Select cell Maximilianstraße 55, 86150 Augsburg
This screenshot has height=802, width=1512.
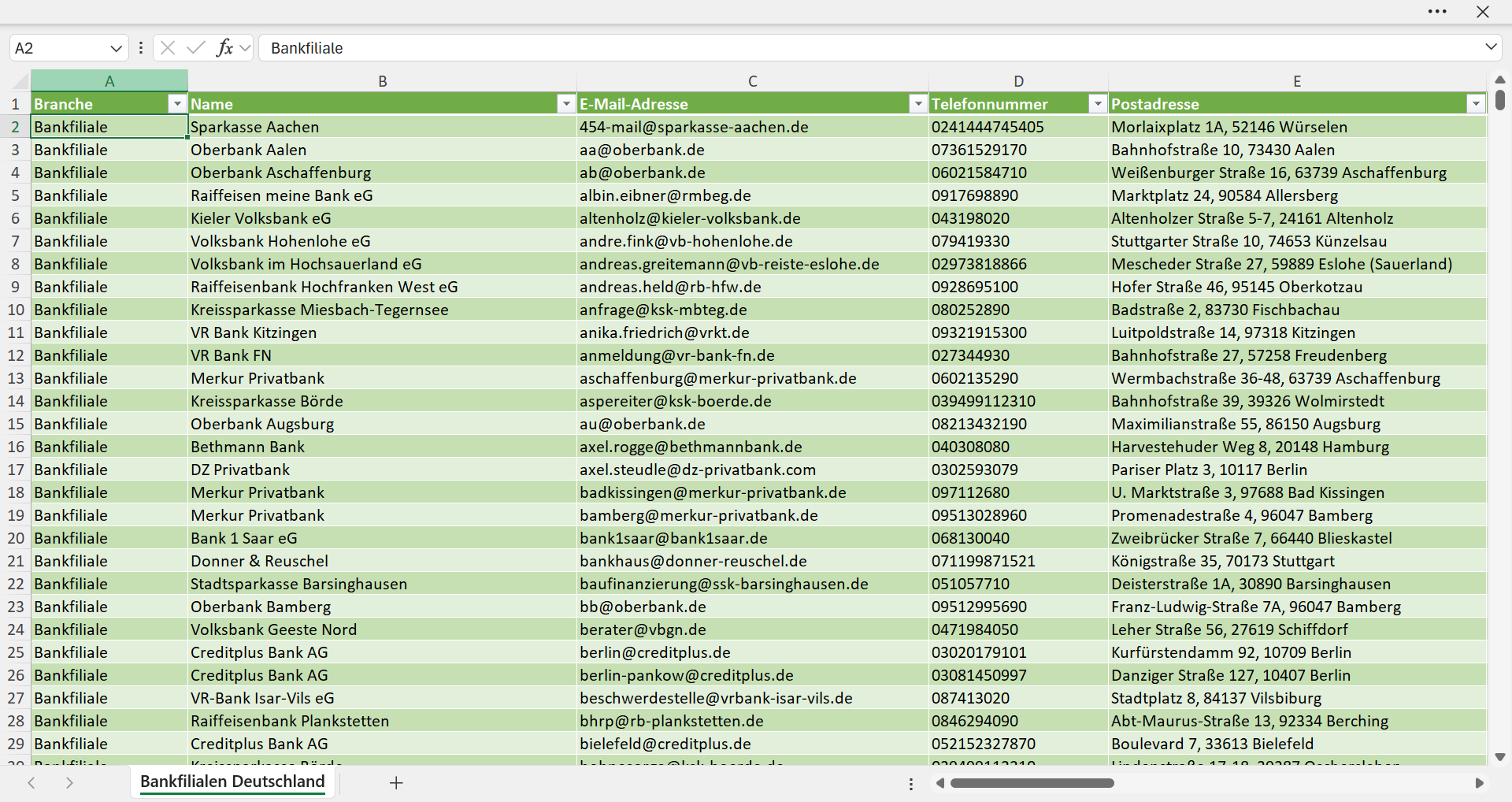tap(1297, 424)
